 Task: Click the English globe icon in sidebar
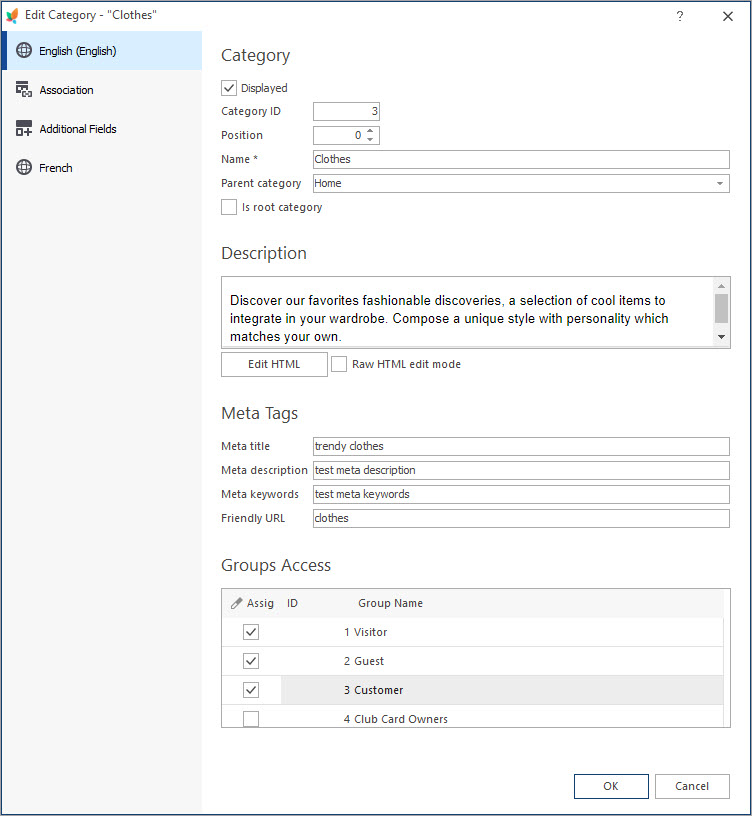(24, 50)
